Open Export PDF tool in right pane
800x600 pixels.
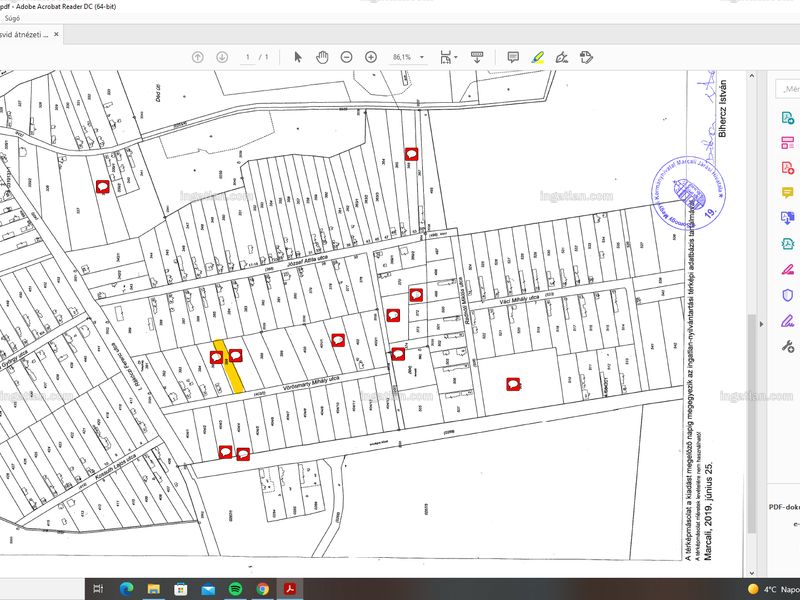787,118
